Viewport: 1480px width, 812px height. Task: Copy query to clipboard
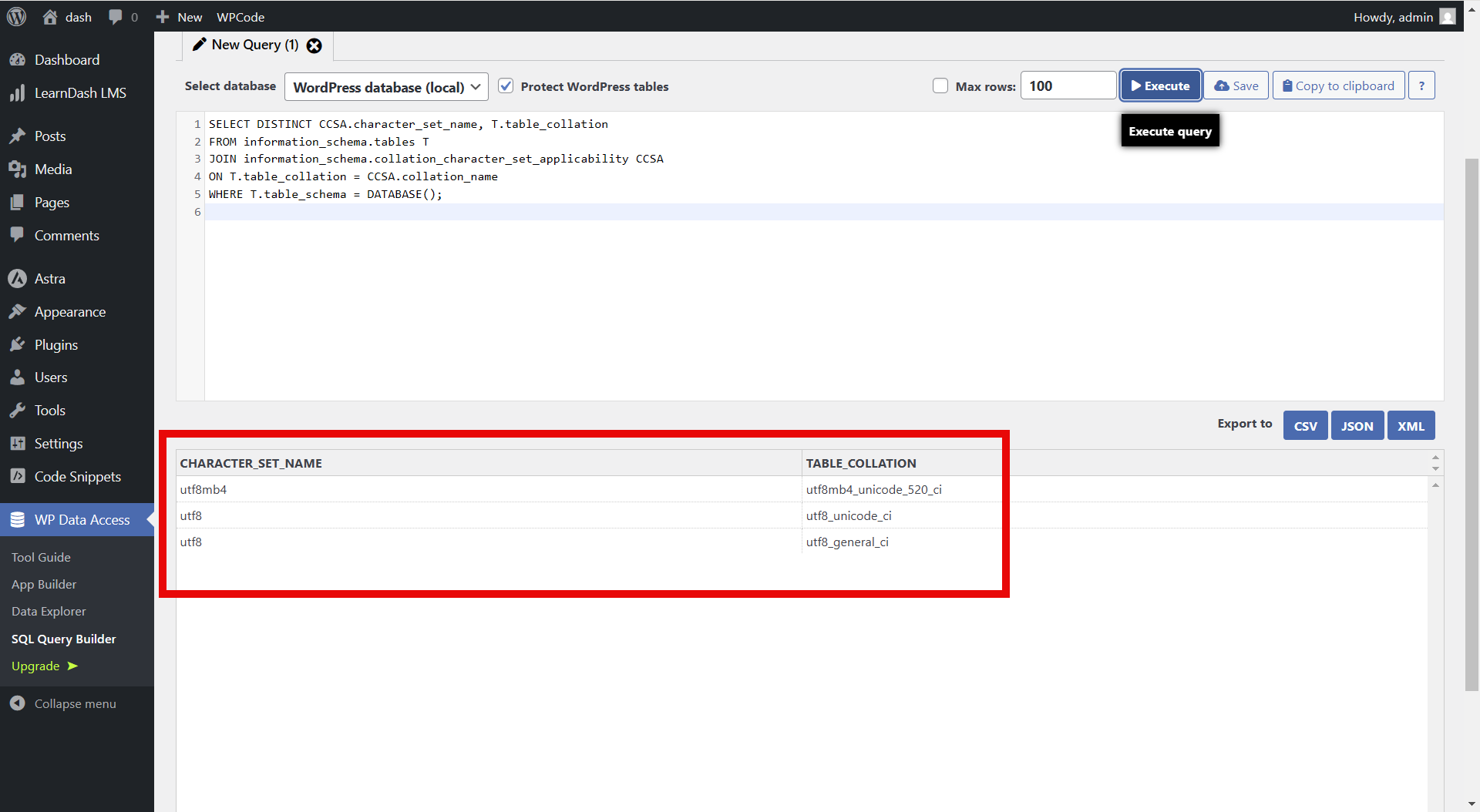[1338, 86]
